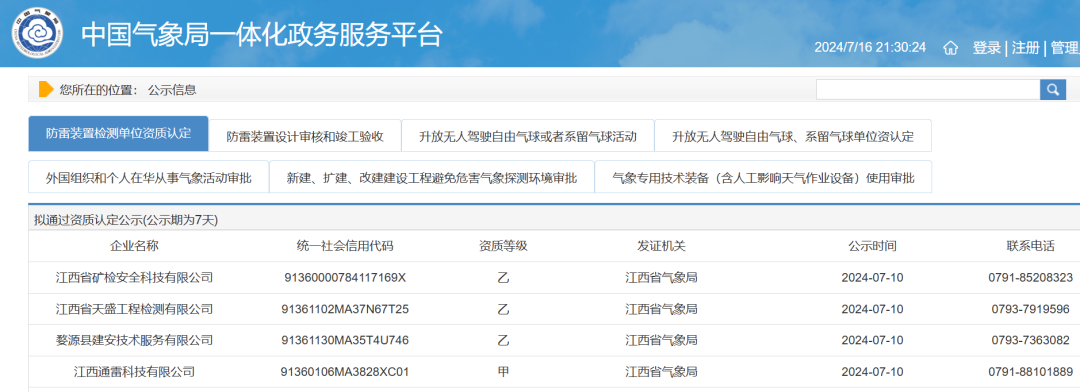This screenshot has width=1080, height=392.
Task: Select company 婺源县建安技术服务有限公司
Action: pyautogui.click(x=134, y=340)
